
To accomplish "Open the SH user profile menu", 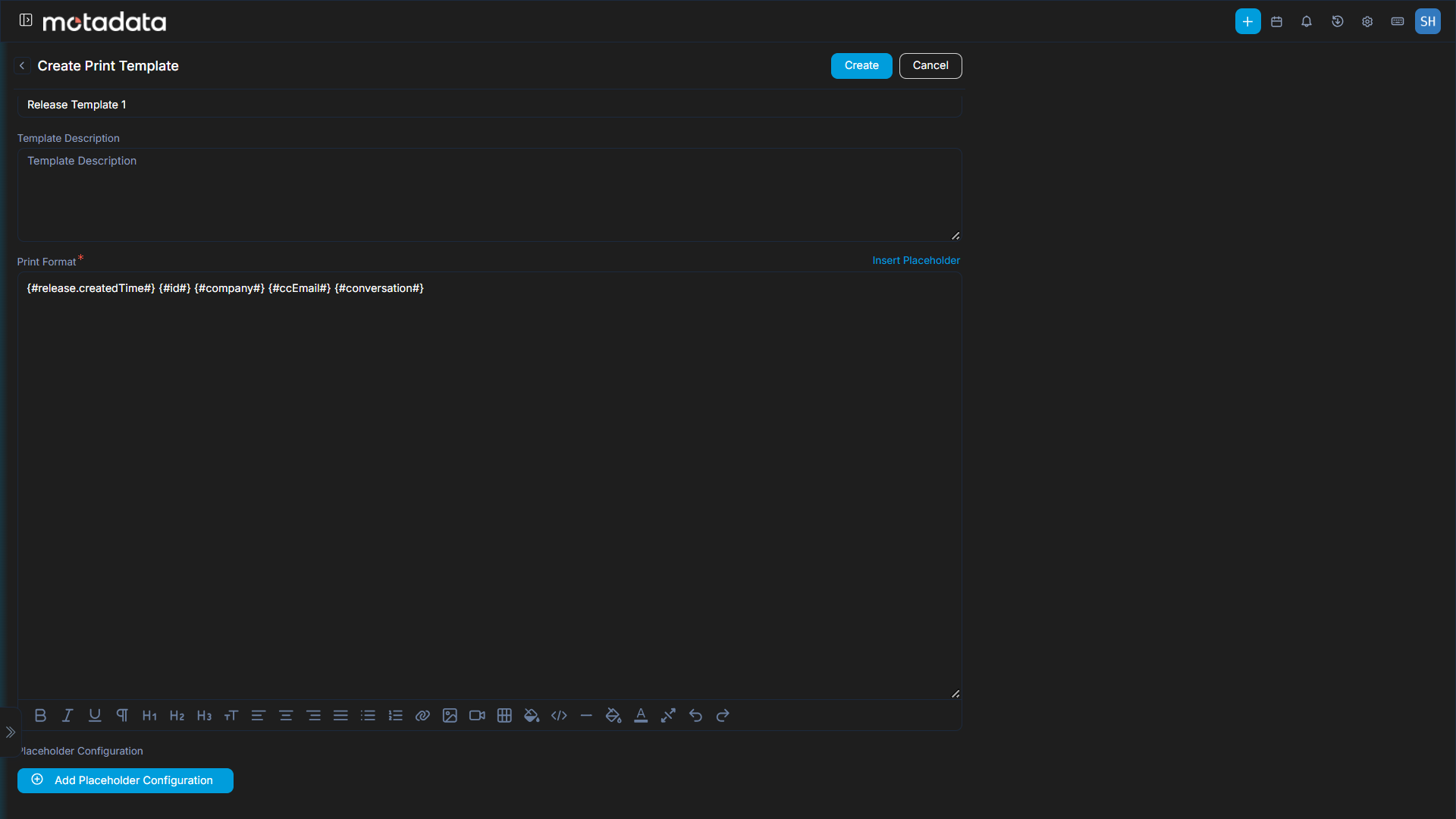I will coord(1427,21).
